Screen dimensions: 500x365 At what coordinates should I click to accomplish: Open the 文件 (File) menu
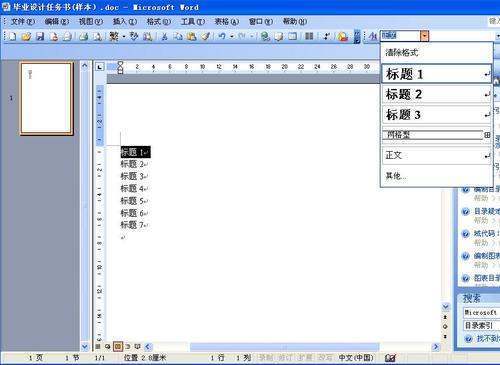[x=23, y=22]
